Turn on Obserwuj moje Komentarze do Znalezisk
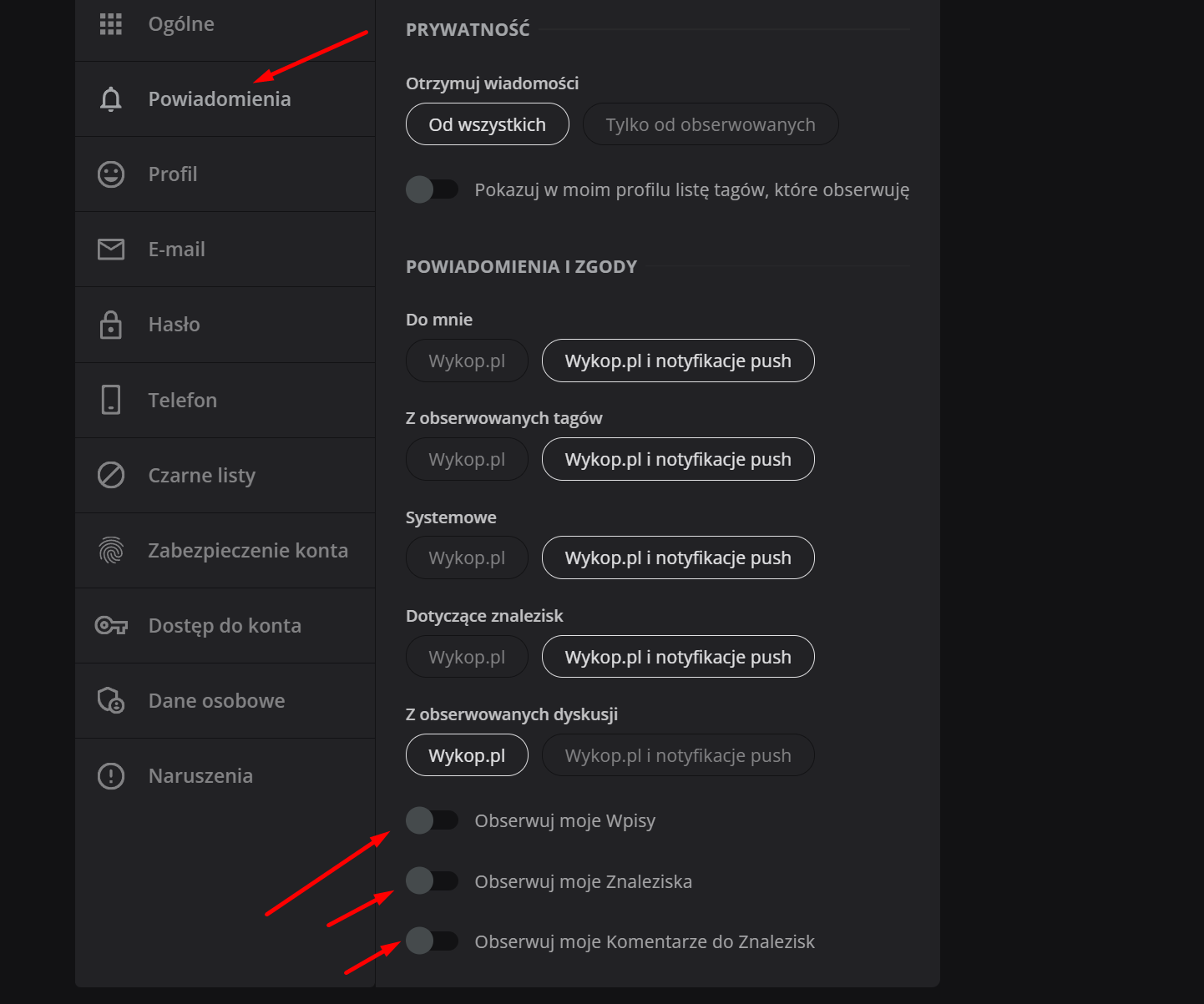The width and height of the screenshot is (1204, 1004). pyautogui.click(x=432, y=941)
